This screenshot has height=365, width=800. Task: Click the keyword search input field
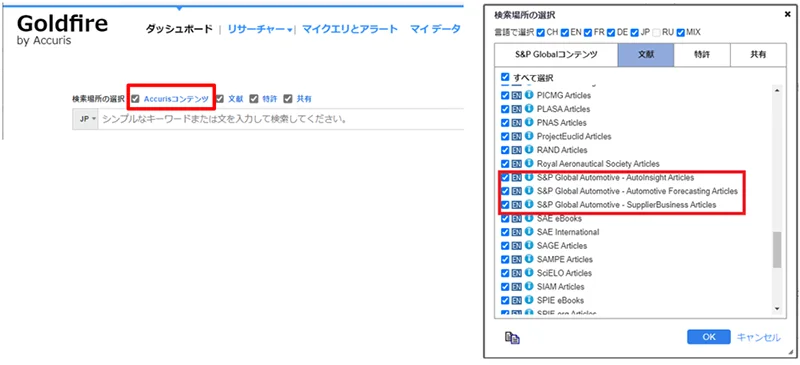point(281,119)
